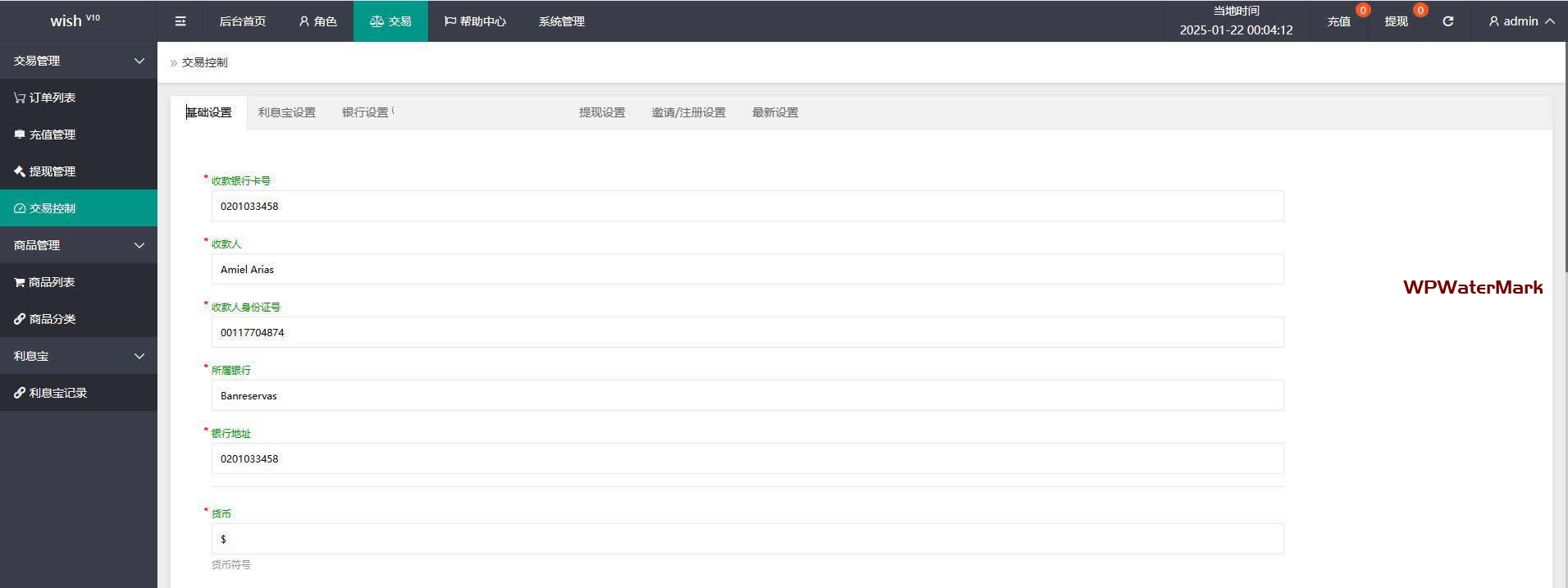Open 帮助中心 in the top navigation

coord(475,21)
